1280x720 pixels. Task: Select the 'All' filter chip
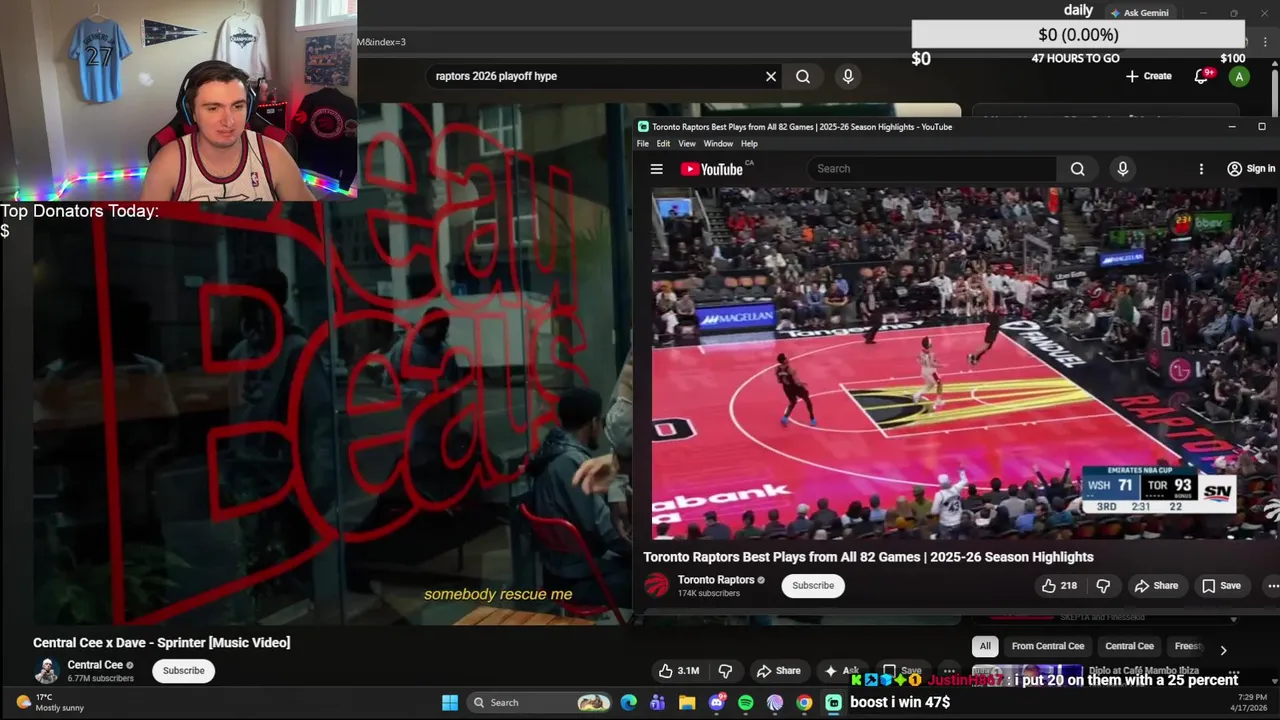985,646
